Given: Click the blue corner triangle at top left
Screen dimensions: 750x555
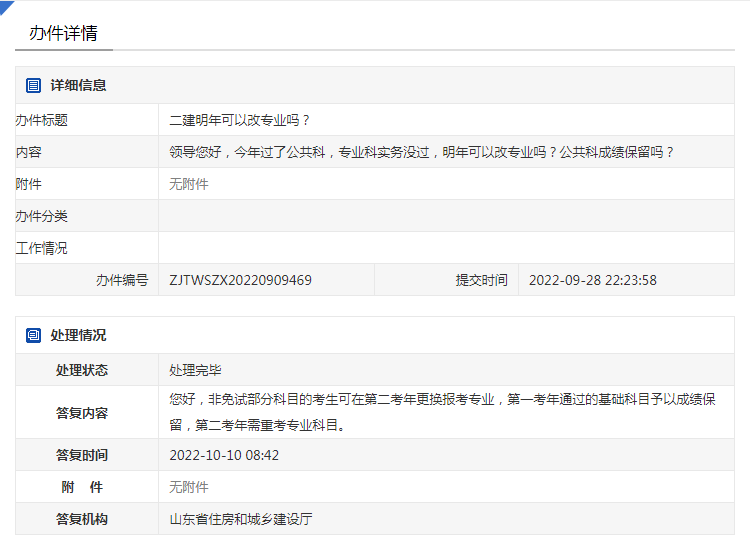Looking at the screenshot, I should (6, 7).
